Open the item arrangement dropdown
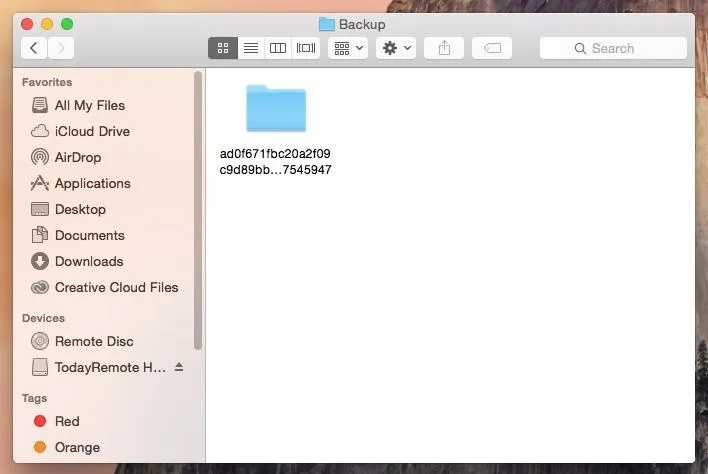The height and width of the screenshot is (474, 708). pos(348,48)
